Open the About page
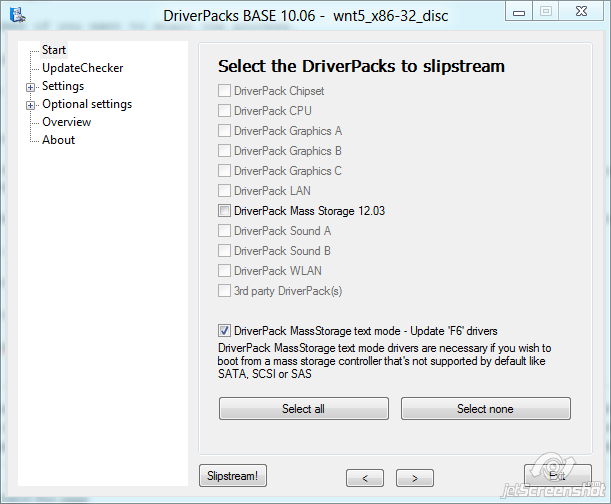This screenshot has height=504, width=611. (x=58, y=140)
